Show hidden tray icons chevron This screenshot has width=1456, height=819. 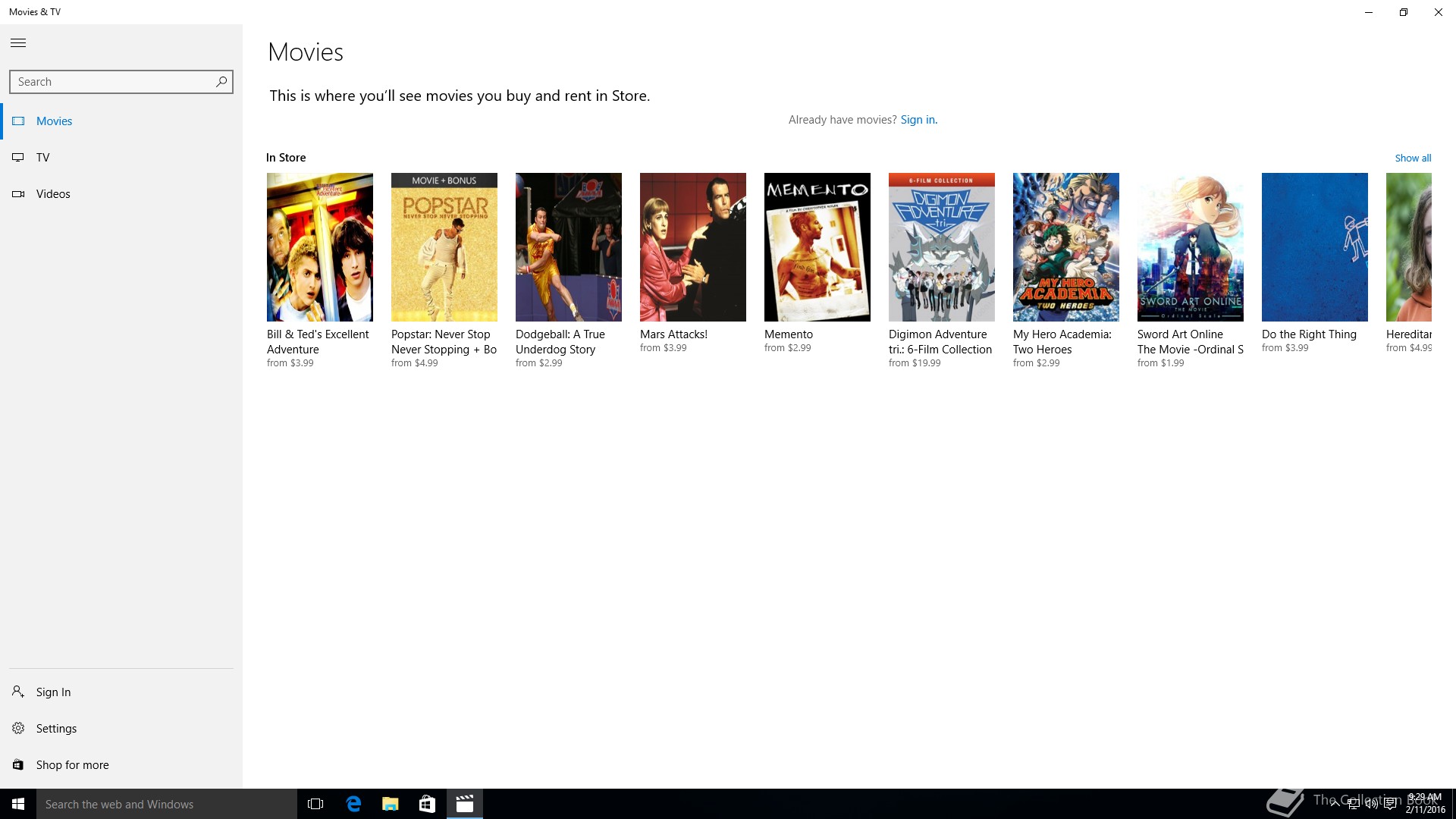[x=1335, y=804]
